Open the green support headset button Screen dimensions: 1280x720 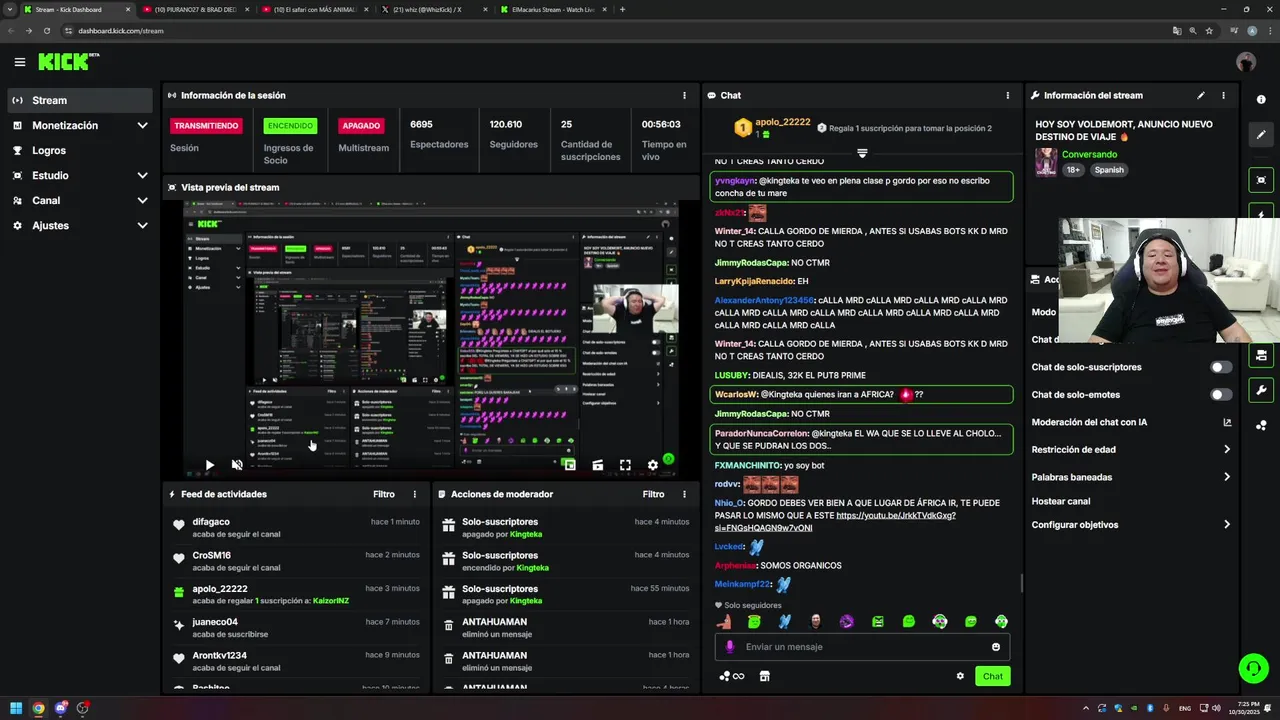pyautogui.click(x=1253, y=668)
